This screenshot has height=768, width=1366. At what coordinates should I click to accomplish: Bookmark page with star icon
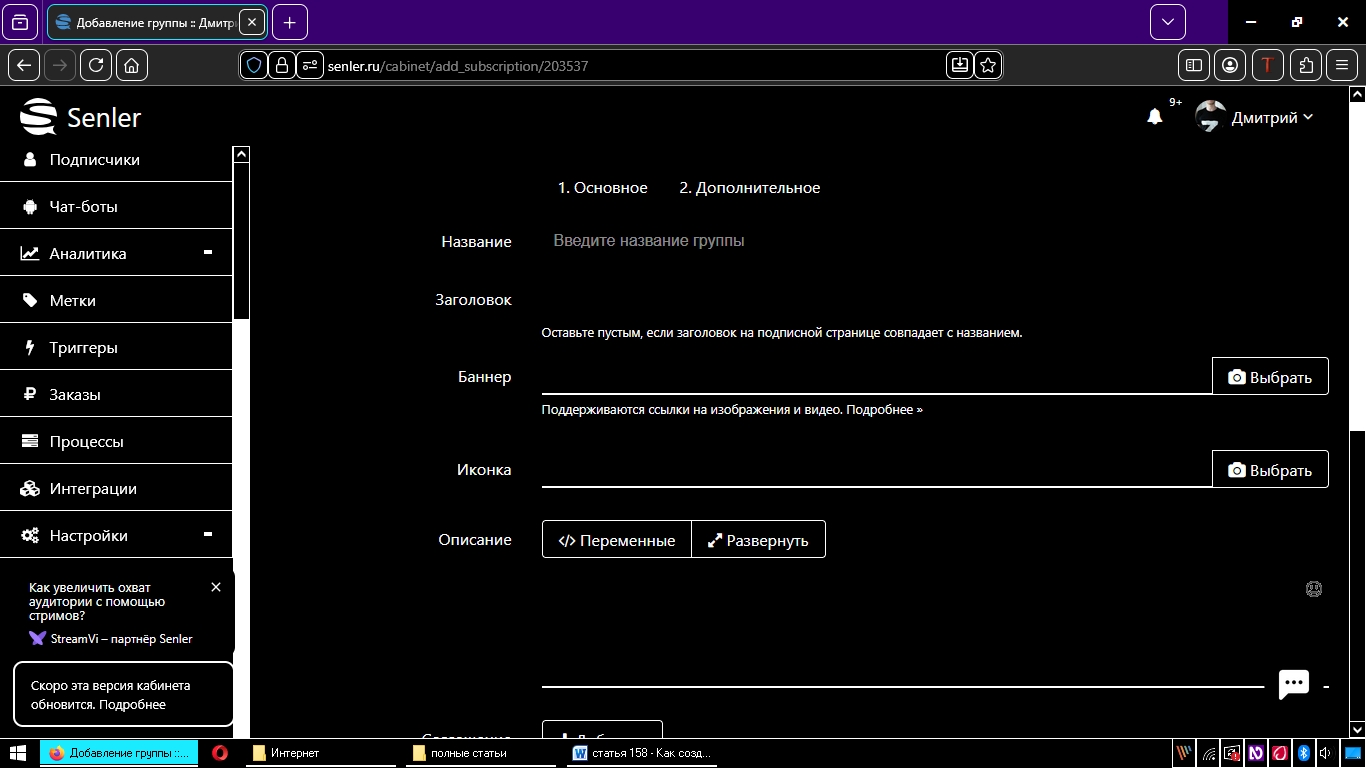click(988, 65)
